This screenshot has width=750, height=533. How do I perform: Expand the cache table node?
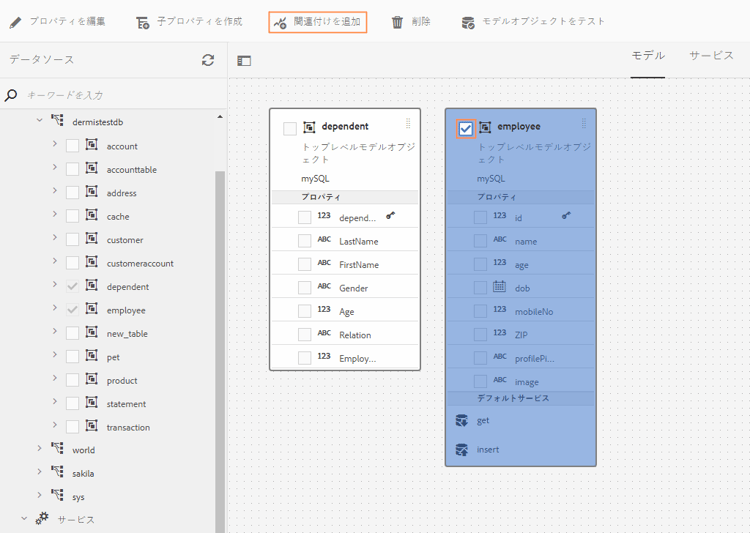coord(55,214)
